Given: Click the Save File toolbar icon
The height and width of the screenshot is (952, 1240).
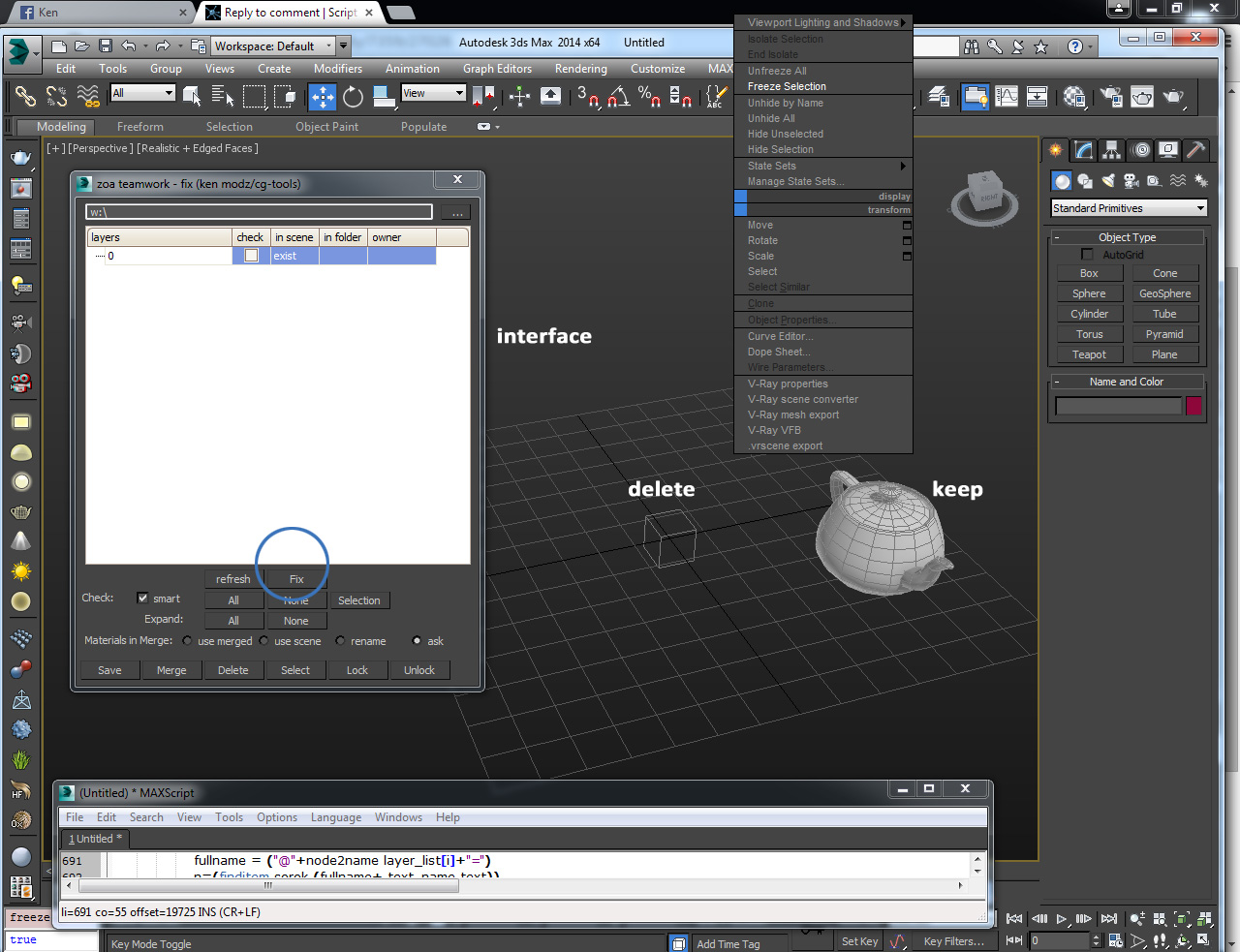Looking at the screenshot, I should point(106,46).
